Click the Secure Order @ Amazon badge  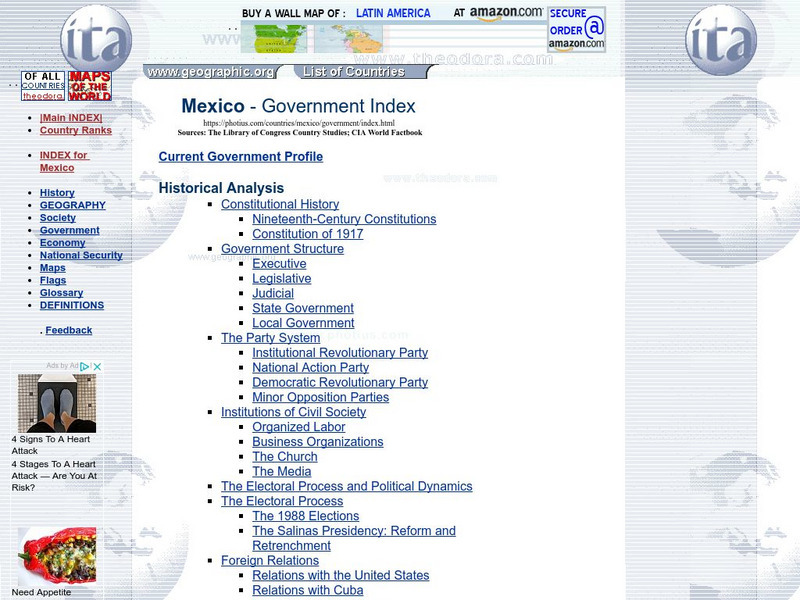pyautogui.click(x=577, y=30)
